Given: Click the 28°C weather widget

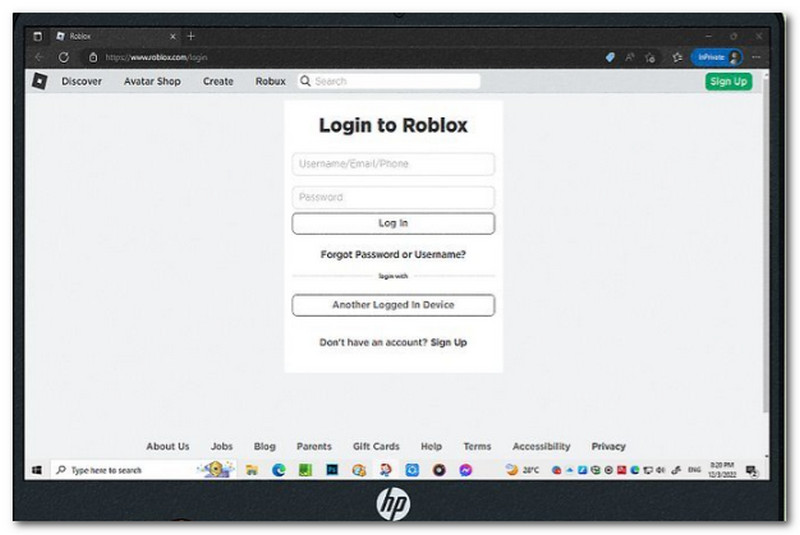Looking at the screenshot, I should tap(522, 470).
